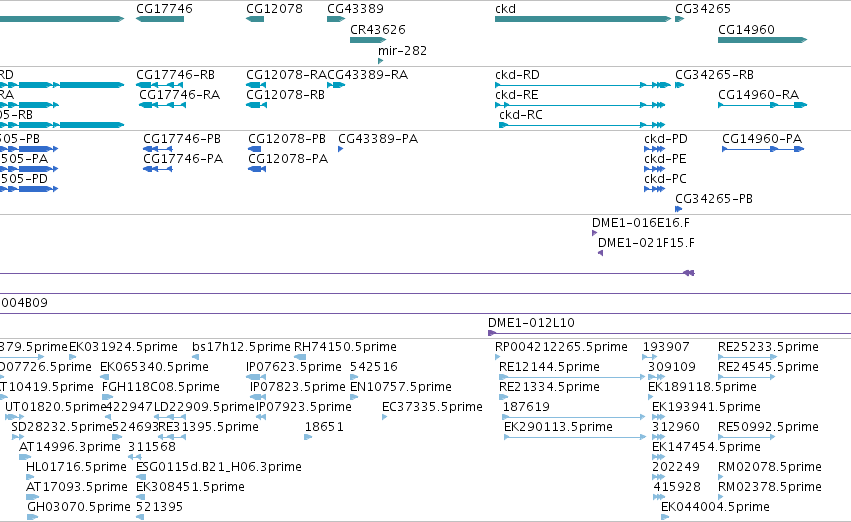Click the ckd-RD transcript label
The width and height of the screenshot is (851, 522).
pyautogui.click(x=517, y=74)
